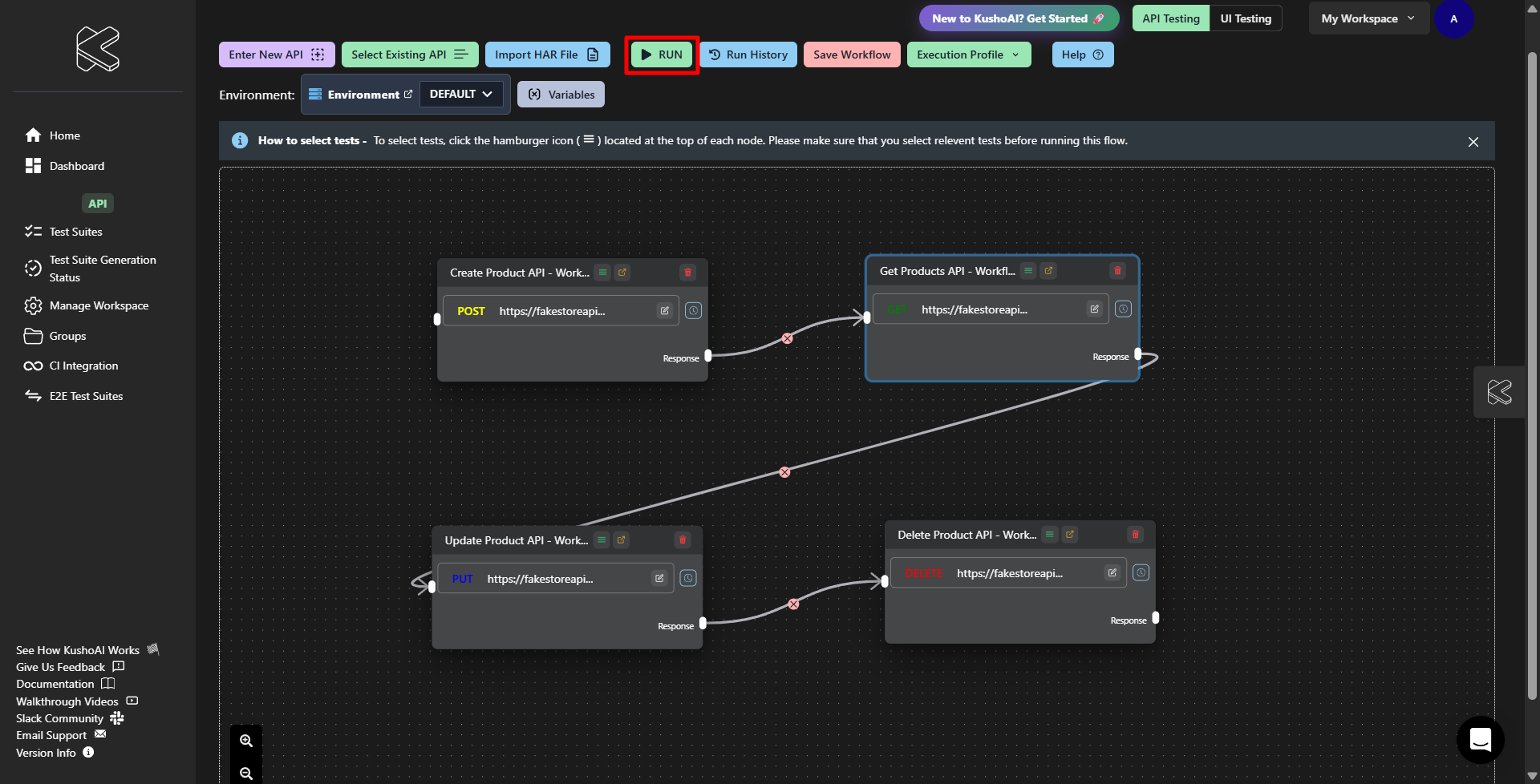Switch to UI Testing tab
This screenshot has height=784, width=1540.
click(1245, 18)
